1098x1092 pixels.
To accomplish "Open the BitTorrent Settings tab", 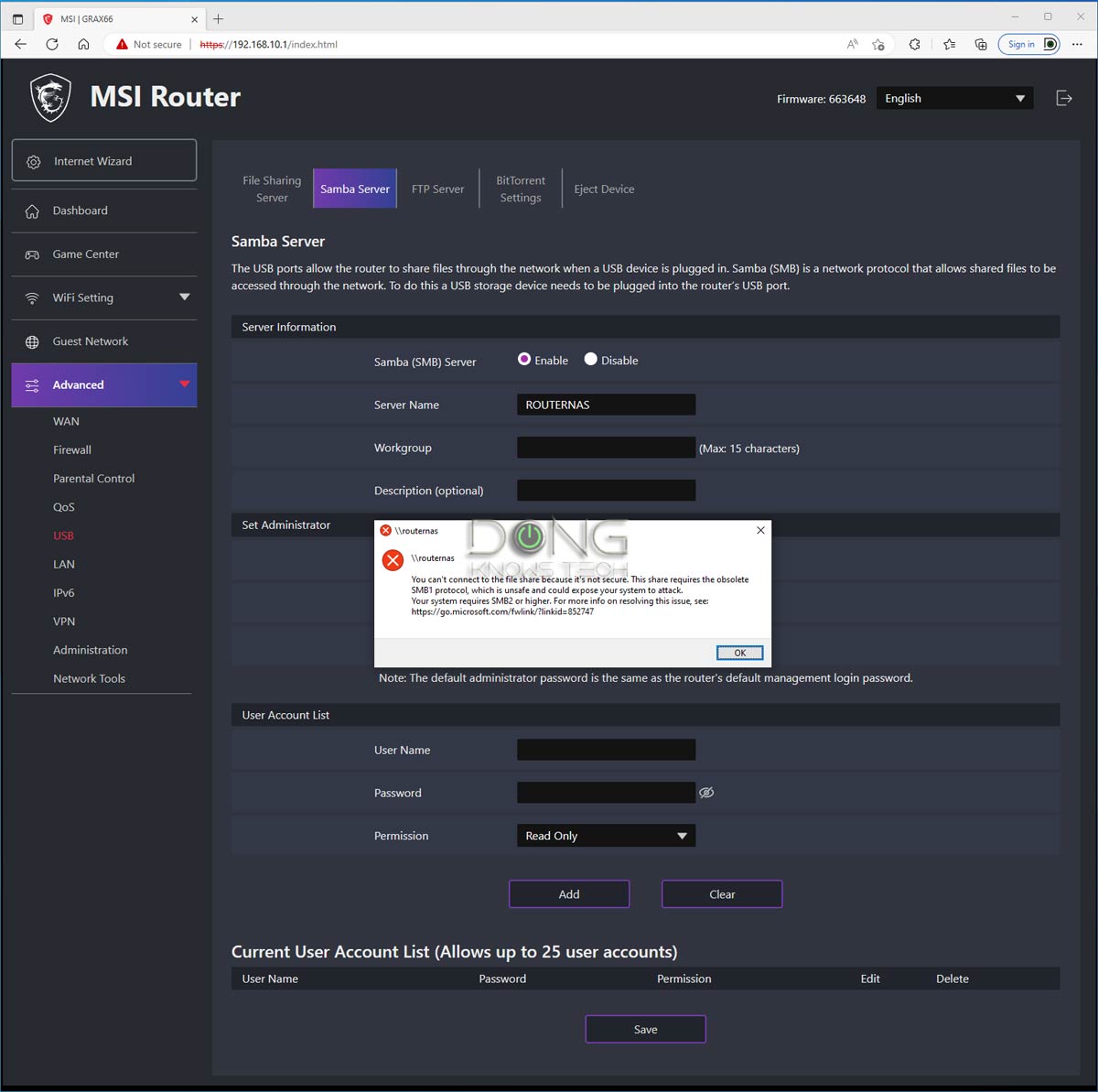I will pyautogui.click(x=521, y=189).
